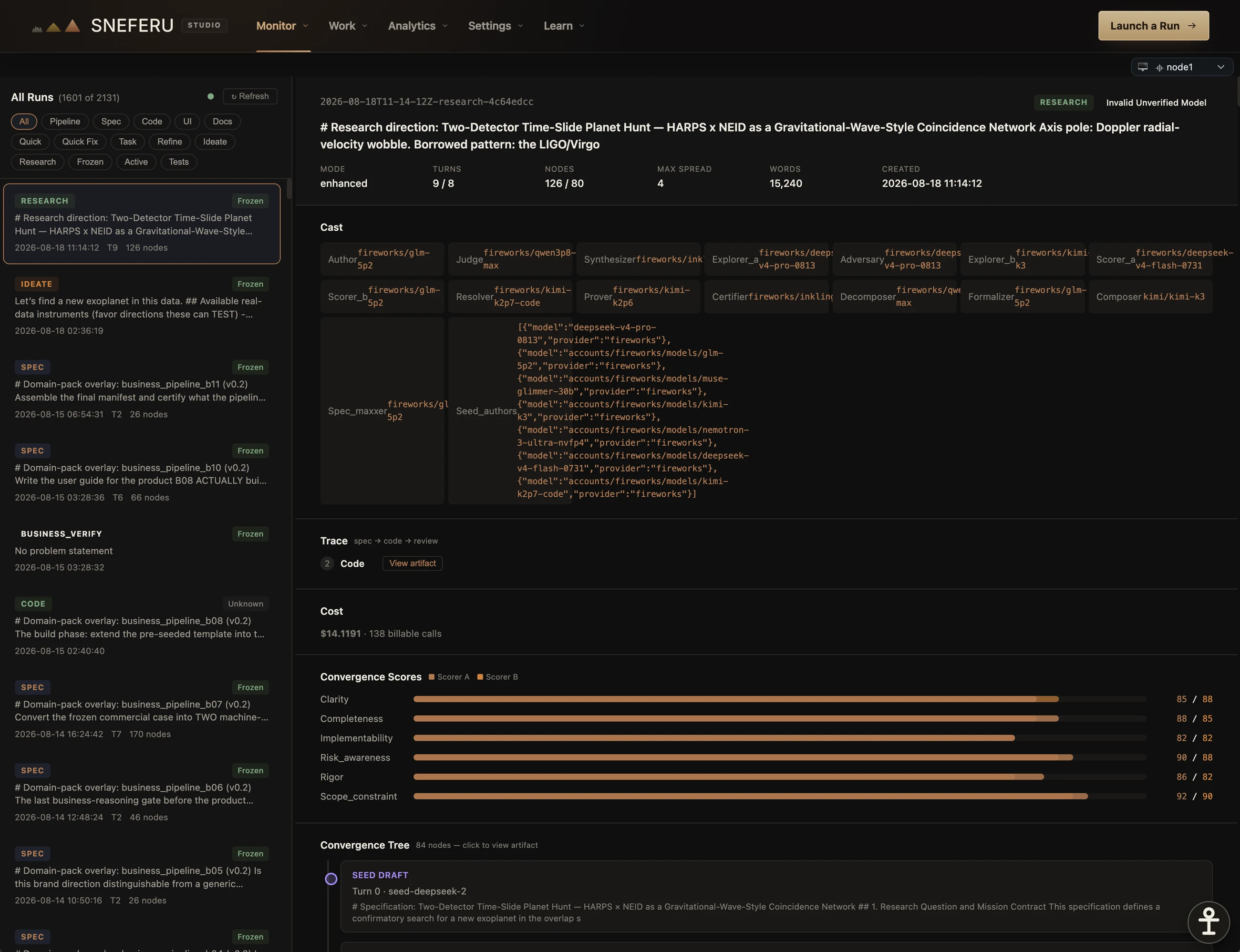Open the business_pipeline_b08 code run

[x=142, y=627]
